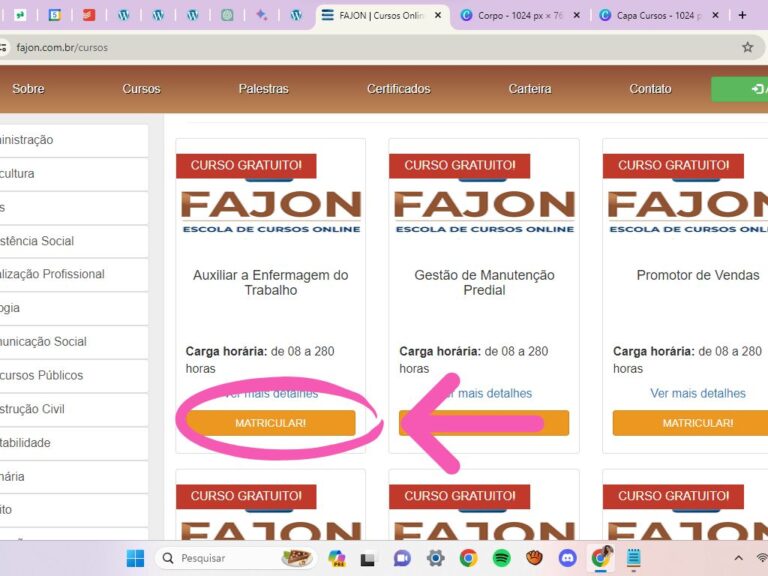This screenshot has width=768, height=576.
Task: Open the pinned ChatGPT-style green tab
Action: 227,16
